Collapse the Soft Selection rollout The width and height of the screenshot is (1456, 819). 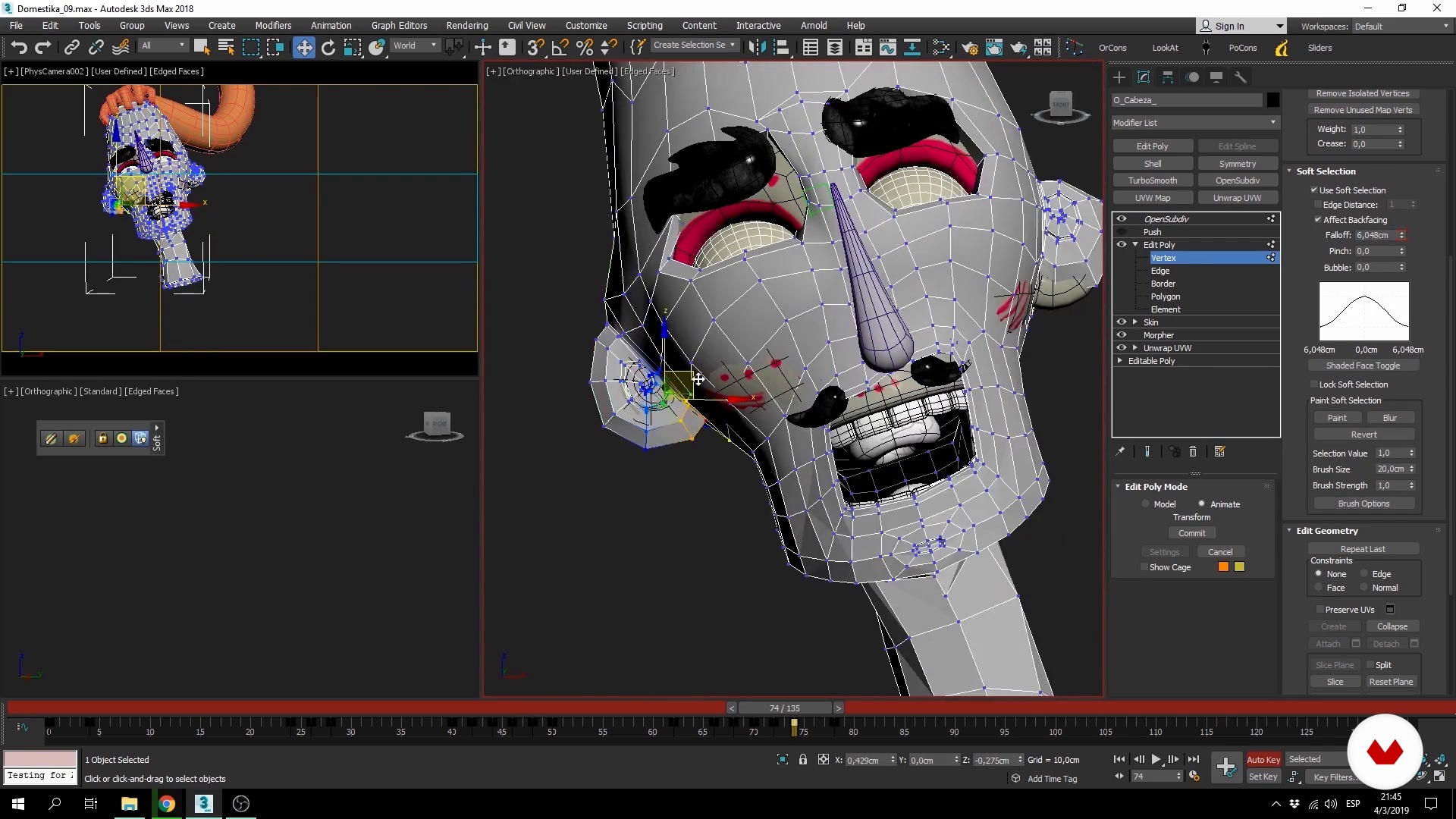point(1289,171)
